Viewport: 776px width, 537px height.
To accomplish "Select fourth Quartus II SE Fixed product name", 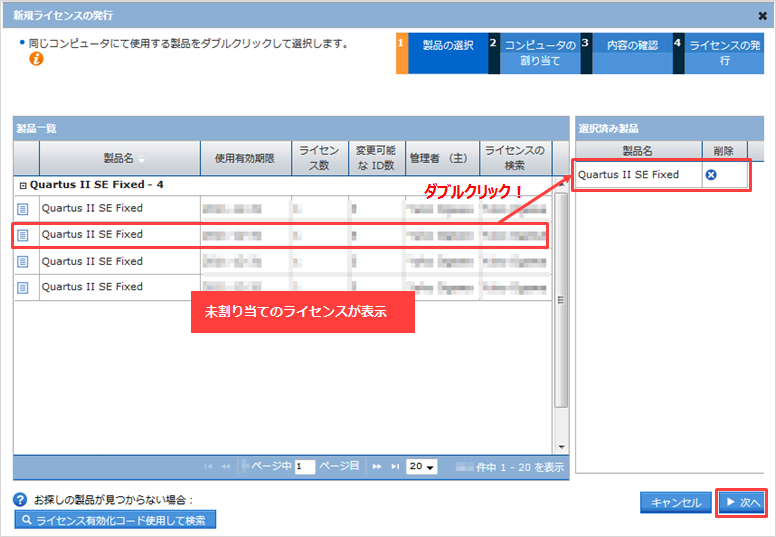I will [92, 287].
